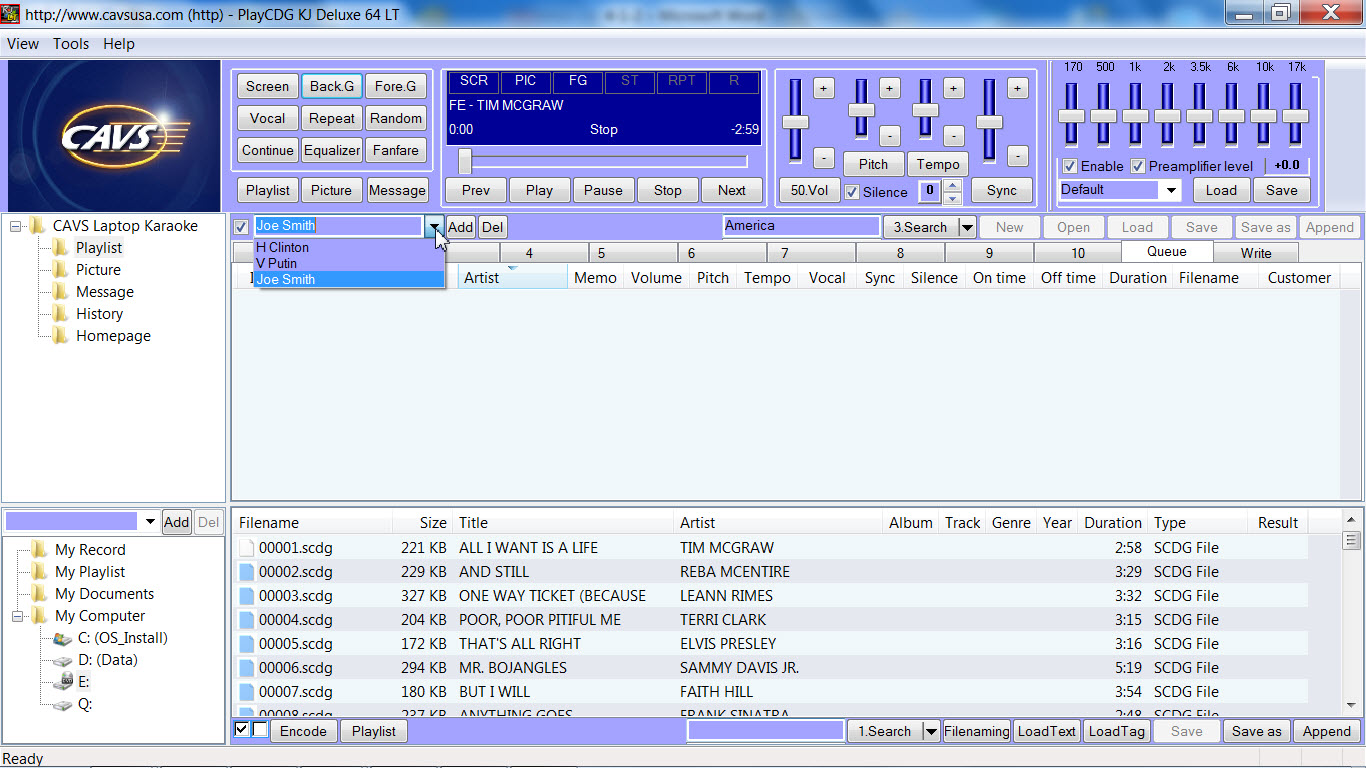Click the 170 Hz equalizer band slider
This screenshot has width=1366, height=768.
click(x=1072, y=115)
